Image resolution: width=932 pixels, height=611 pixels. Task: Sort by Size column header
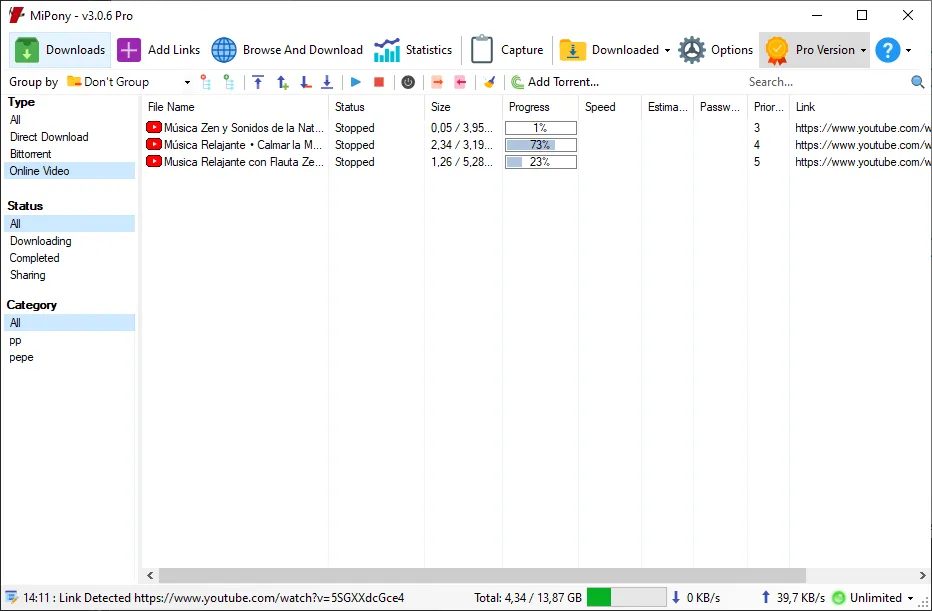point(464,107)
